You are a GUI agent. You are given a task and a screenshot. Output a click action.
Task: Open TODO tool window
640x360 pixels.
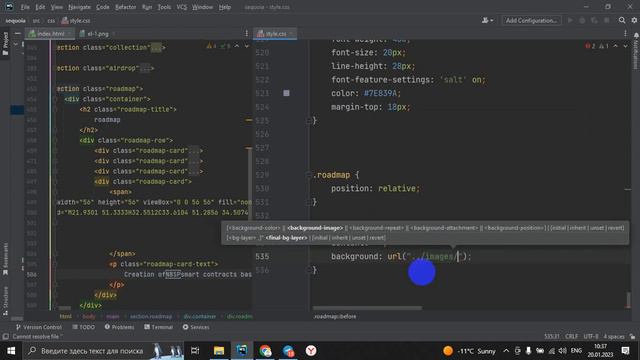point(84,327)
